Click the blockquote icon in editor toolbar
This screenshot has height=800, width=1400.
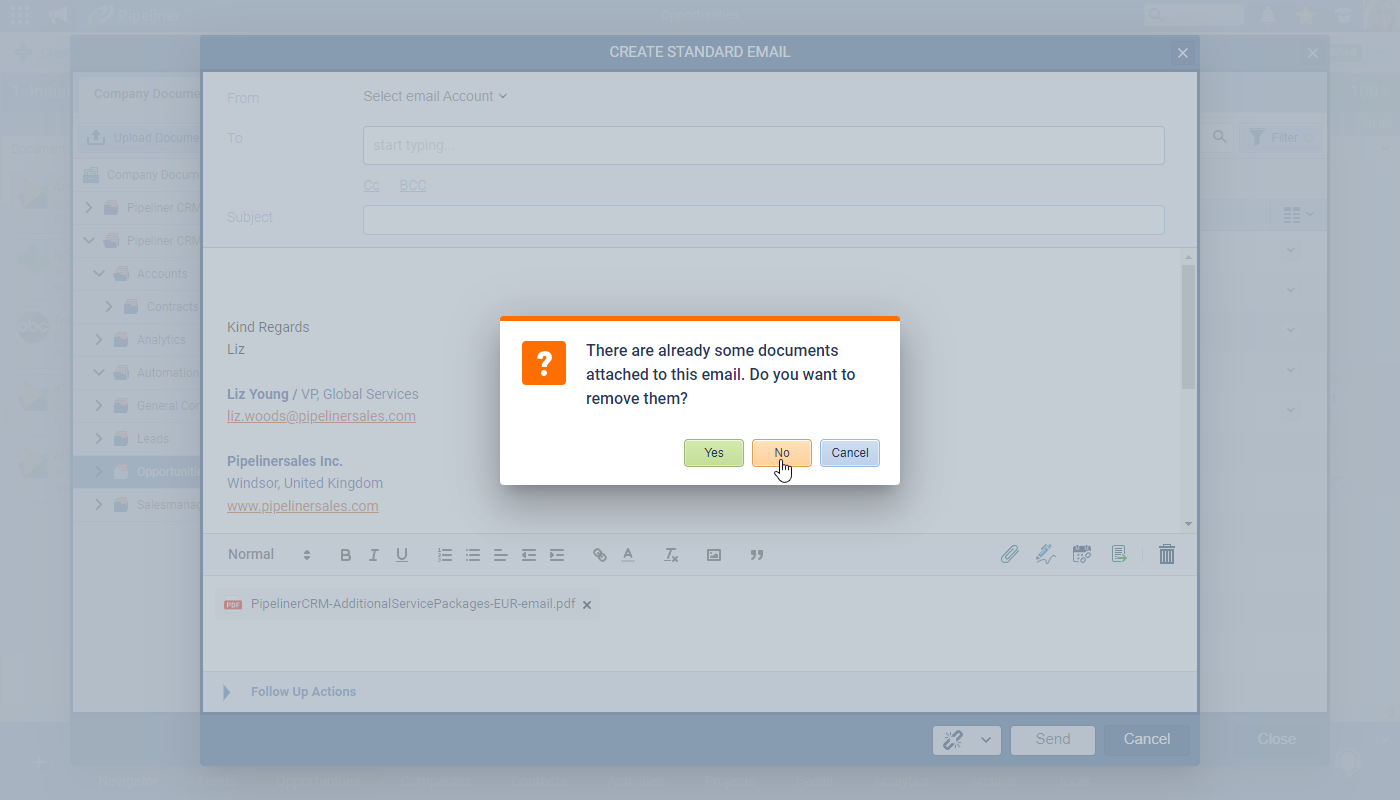[x=757, y=555]
